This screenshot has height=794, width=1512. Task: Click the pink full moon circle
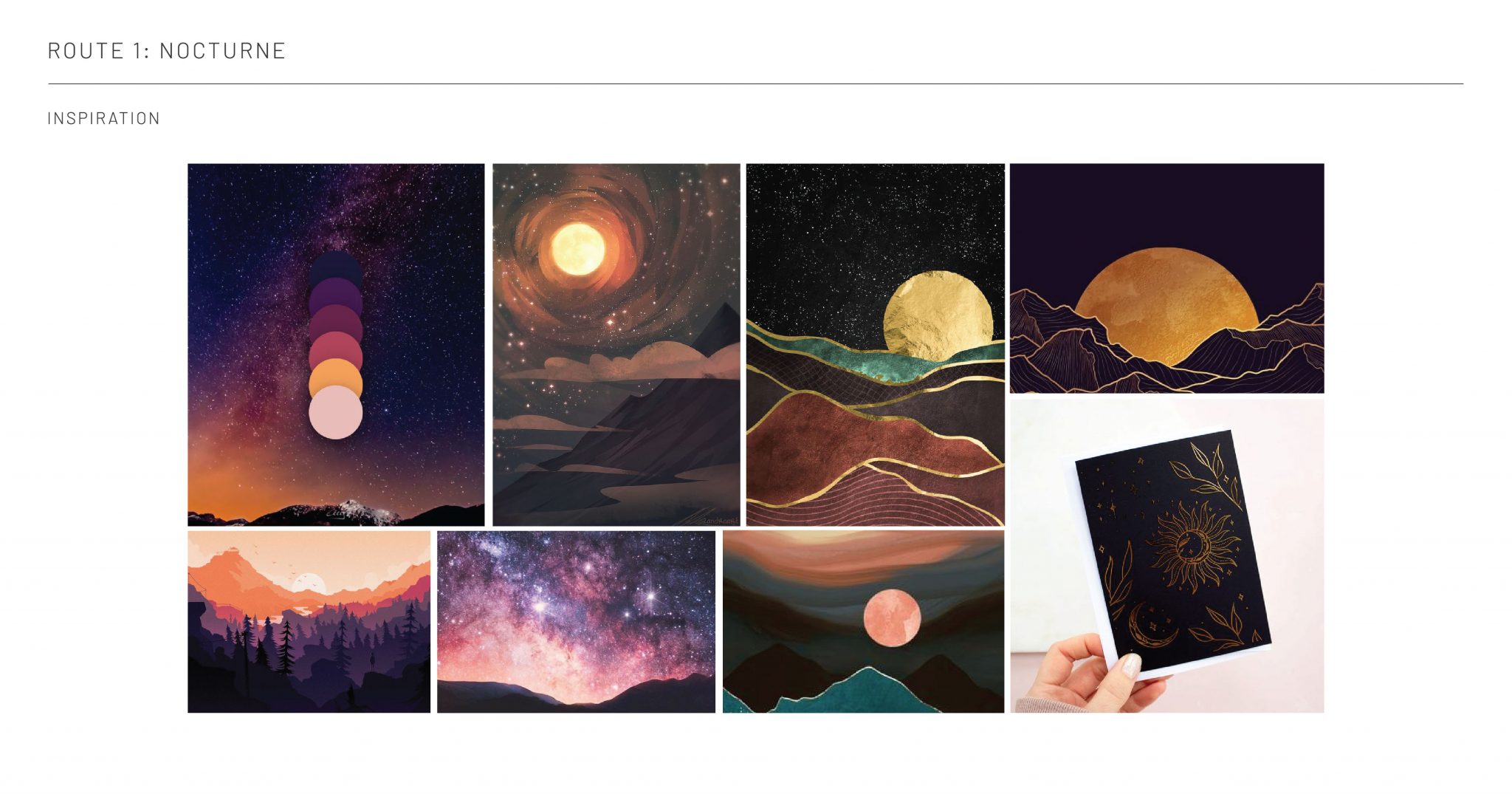point(892,618)
